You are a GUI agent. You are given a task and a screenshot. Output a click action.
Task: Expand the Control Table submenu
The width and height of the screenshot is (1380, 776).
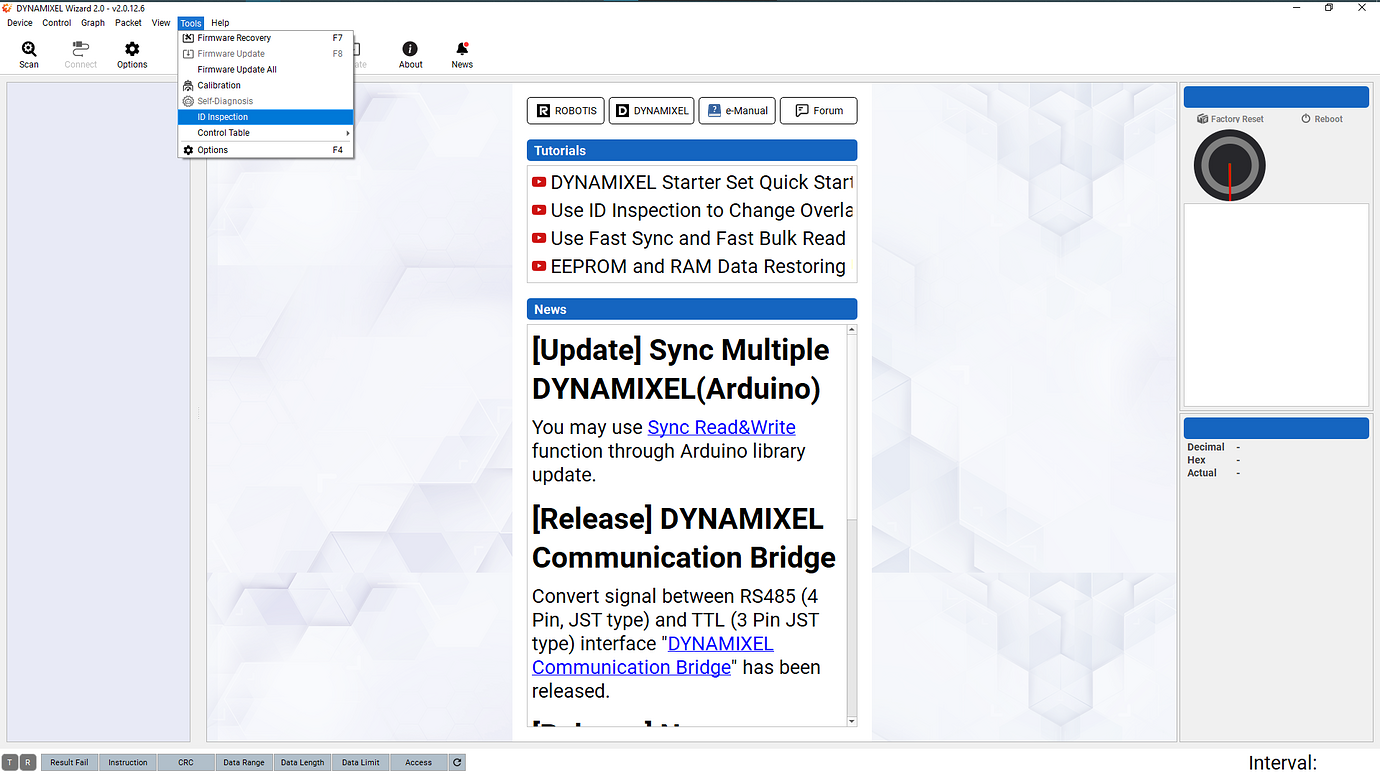[222, 132]
